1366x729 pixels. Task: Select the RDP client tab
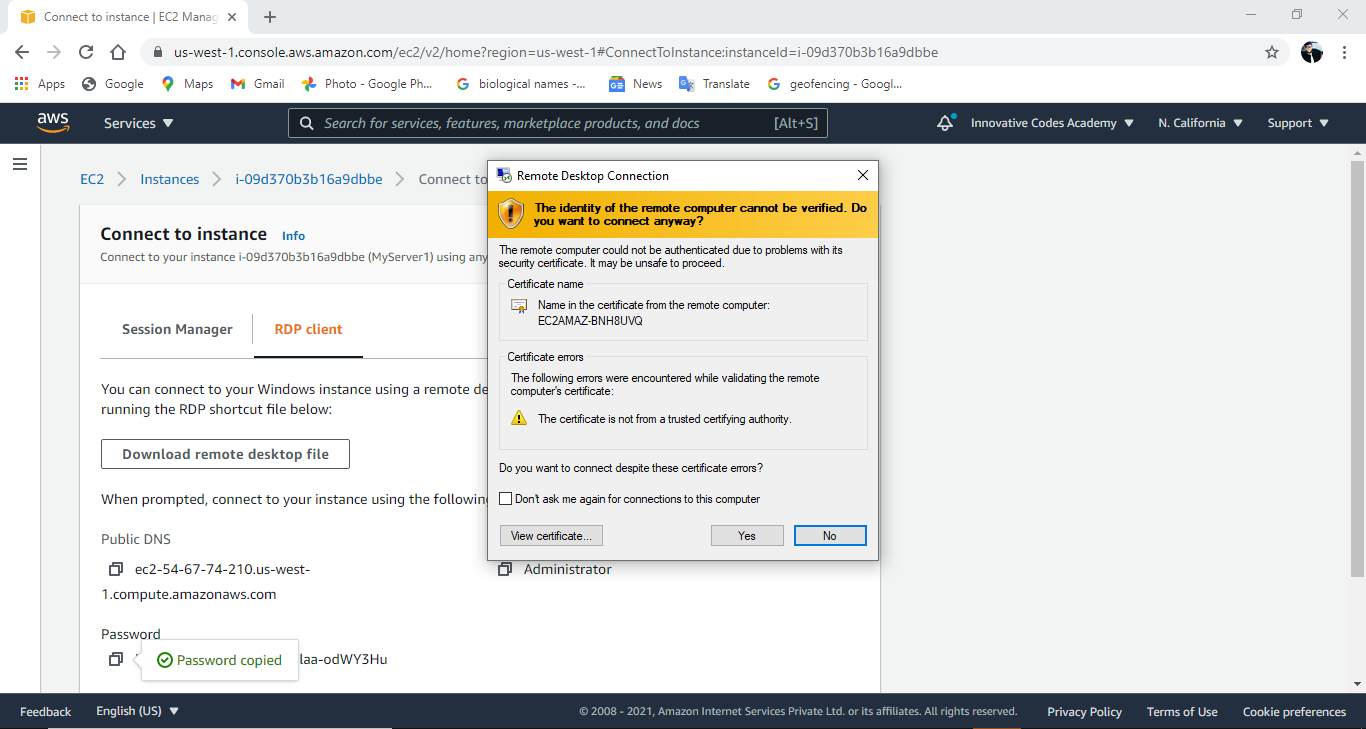pyautogui.click(x=308, y=329)
